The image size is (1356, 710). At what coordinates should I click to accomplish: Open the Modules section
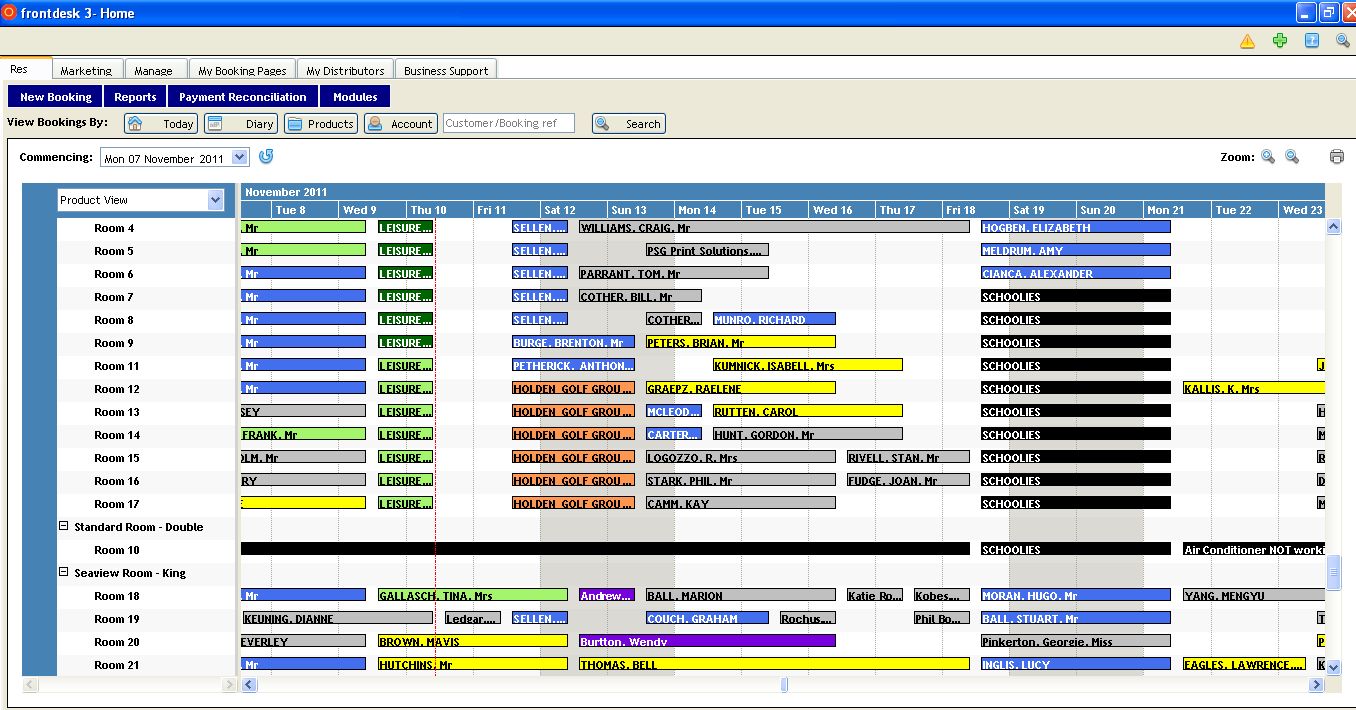(x=355, y=97)
